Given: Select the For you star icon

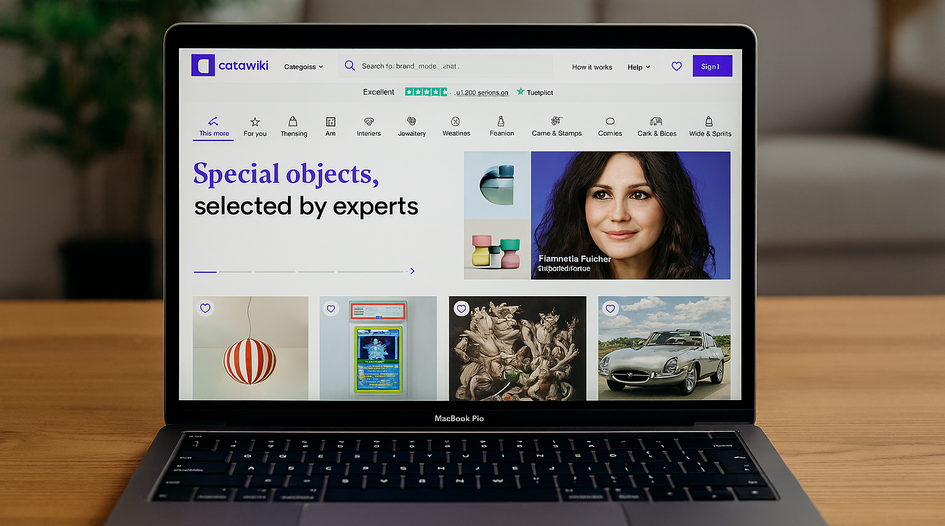Looking at the screenshot, I should click(255, 122).
